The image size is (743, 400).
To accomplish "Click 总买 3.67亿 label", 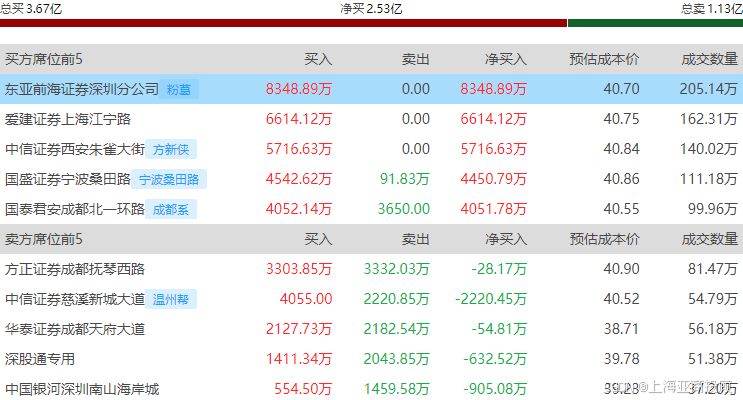I will tap(31, 9).
